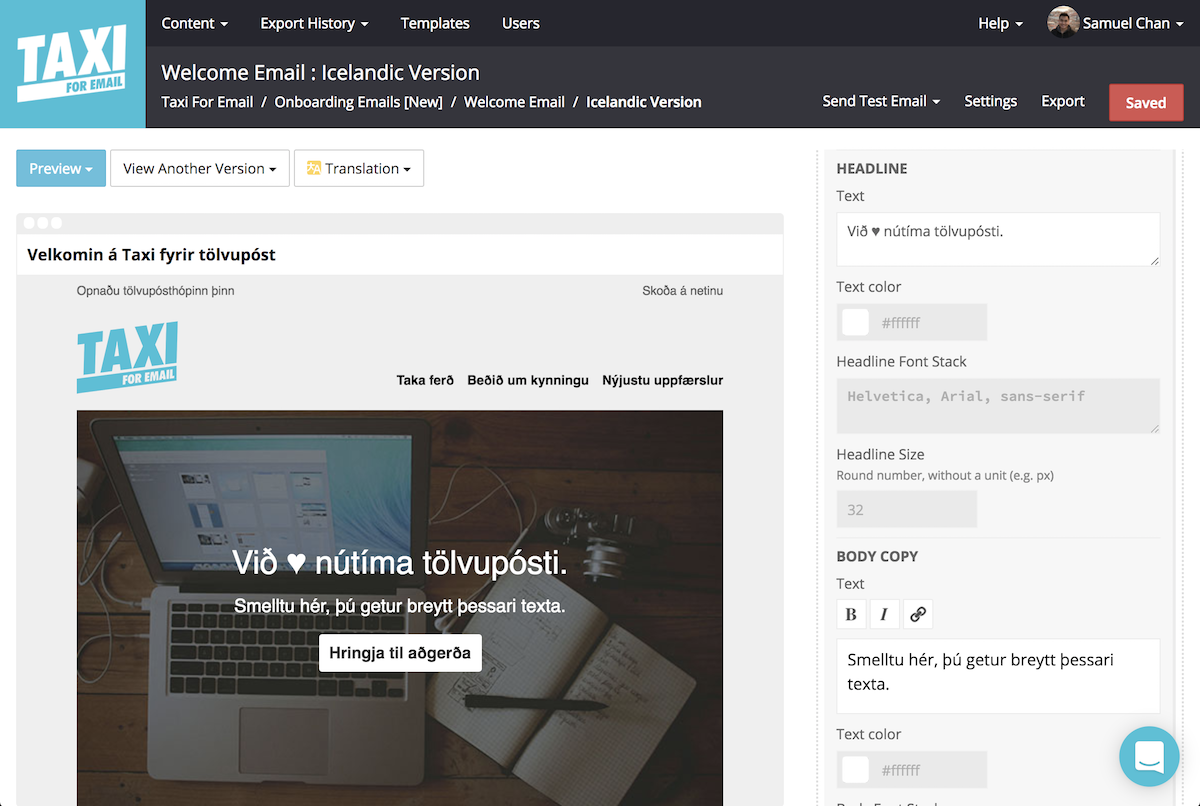The width and height of the screenshot is (1200, 806).
Task: Open the Preview dropdown
Action: [61, 168]
